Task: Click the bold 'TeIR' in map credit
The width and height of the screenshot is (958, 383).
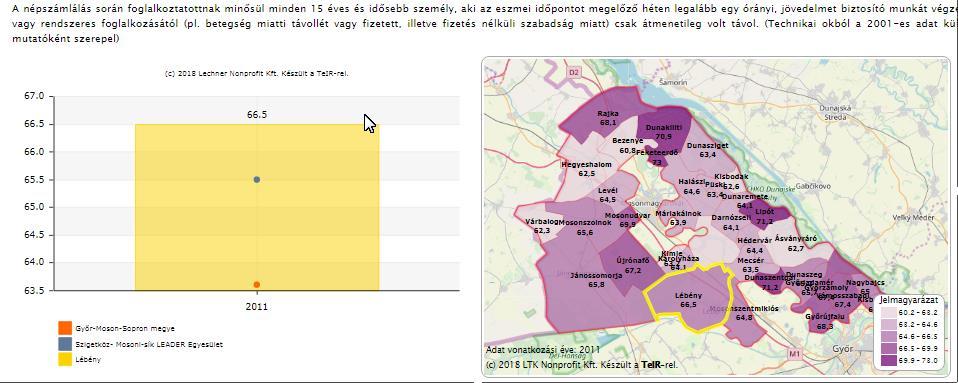Action: (x=651, y=365)
